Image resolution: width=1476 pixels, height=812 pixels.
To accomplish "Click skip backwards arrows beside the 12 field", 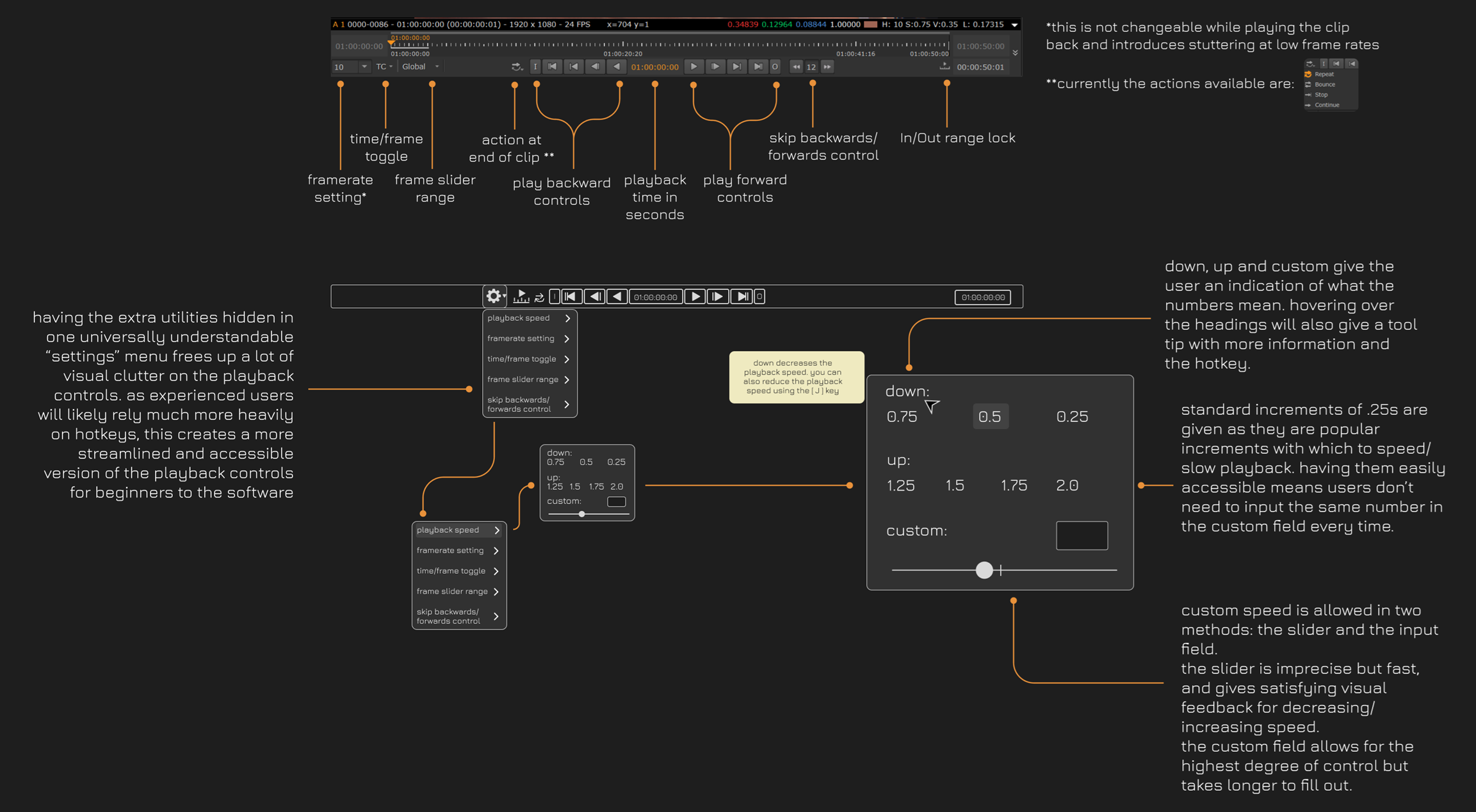I will click(796, 67).
